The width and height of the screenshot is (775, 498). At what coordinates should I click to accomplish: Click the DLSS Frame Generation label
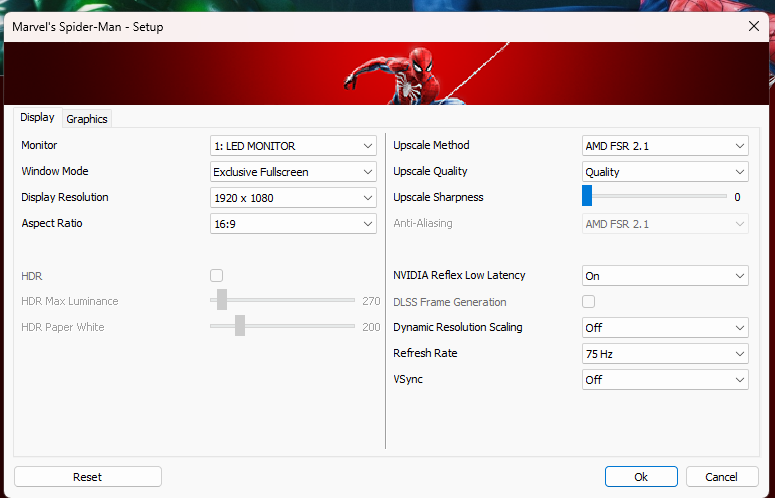[450, 302]
